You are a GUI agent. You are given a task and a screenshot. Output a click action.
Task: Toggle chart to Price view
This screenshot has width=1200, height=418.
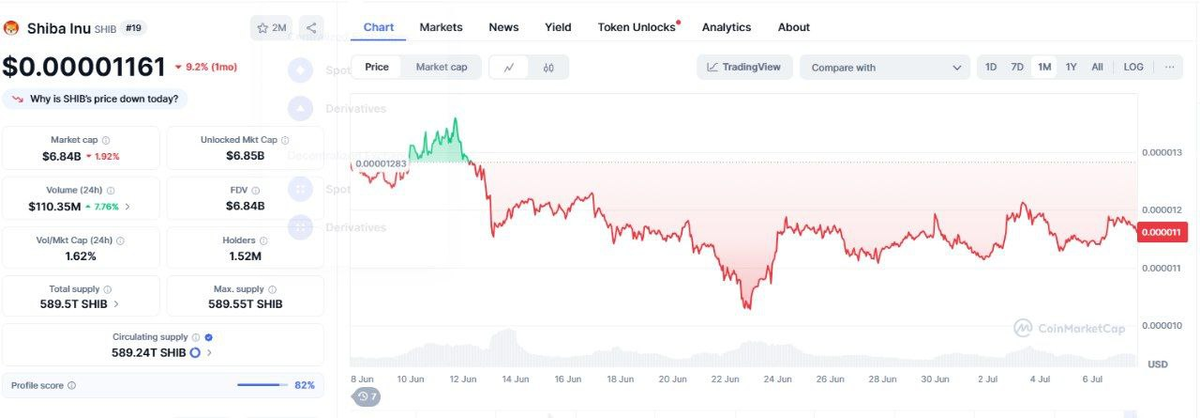(x=377, y=67)
